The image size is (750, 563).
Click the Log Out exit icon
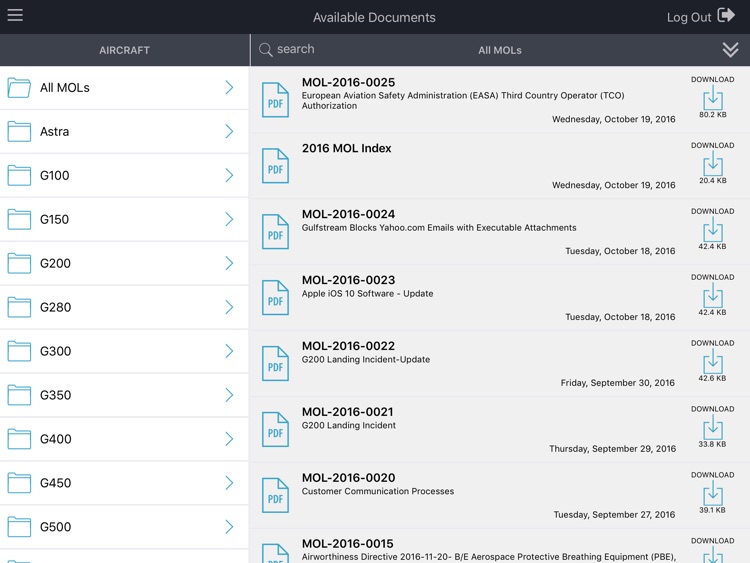click(x=726, y=15)
